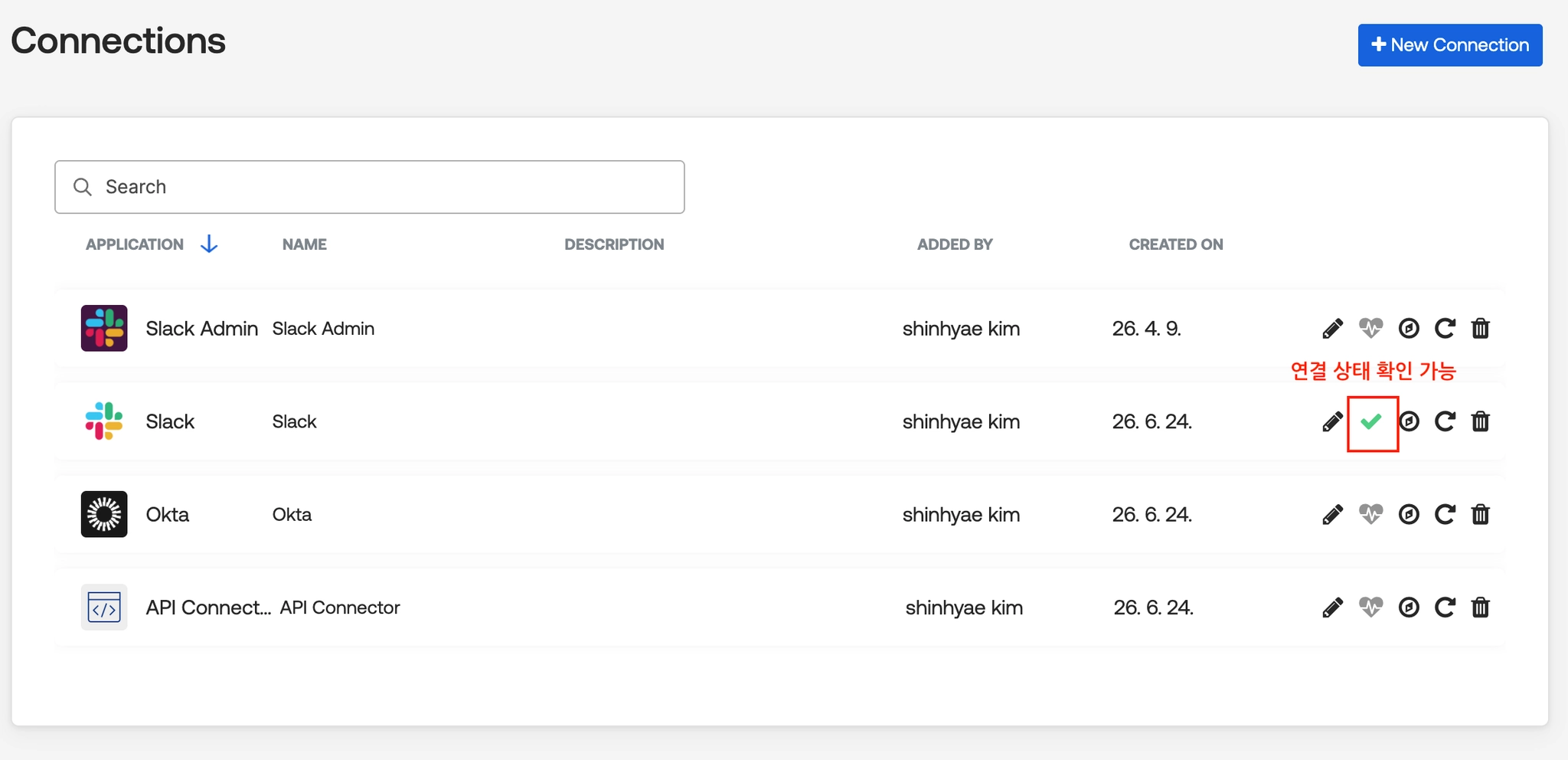Focus the Search input field
This screenshot has height=760, width=1568.
pos(370,187)
